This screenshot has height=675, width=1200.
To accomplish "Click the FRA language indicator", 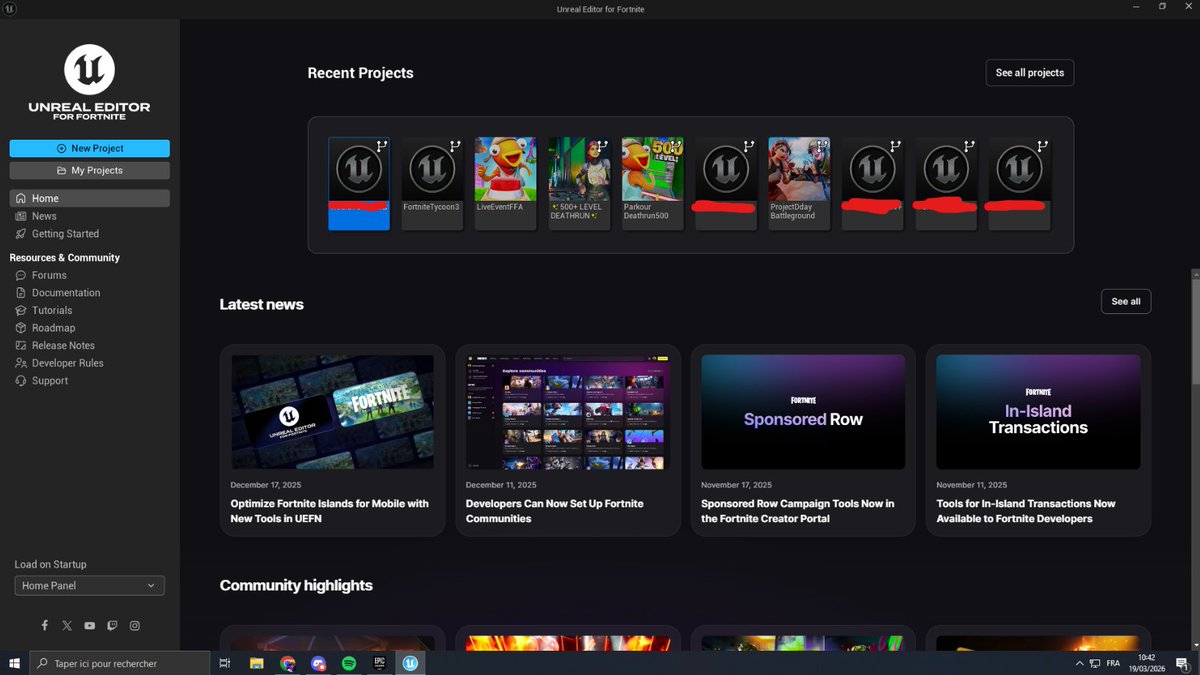I will [x=1114, y=663].
